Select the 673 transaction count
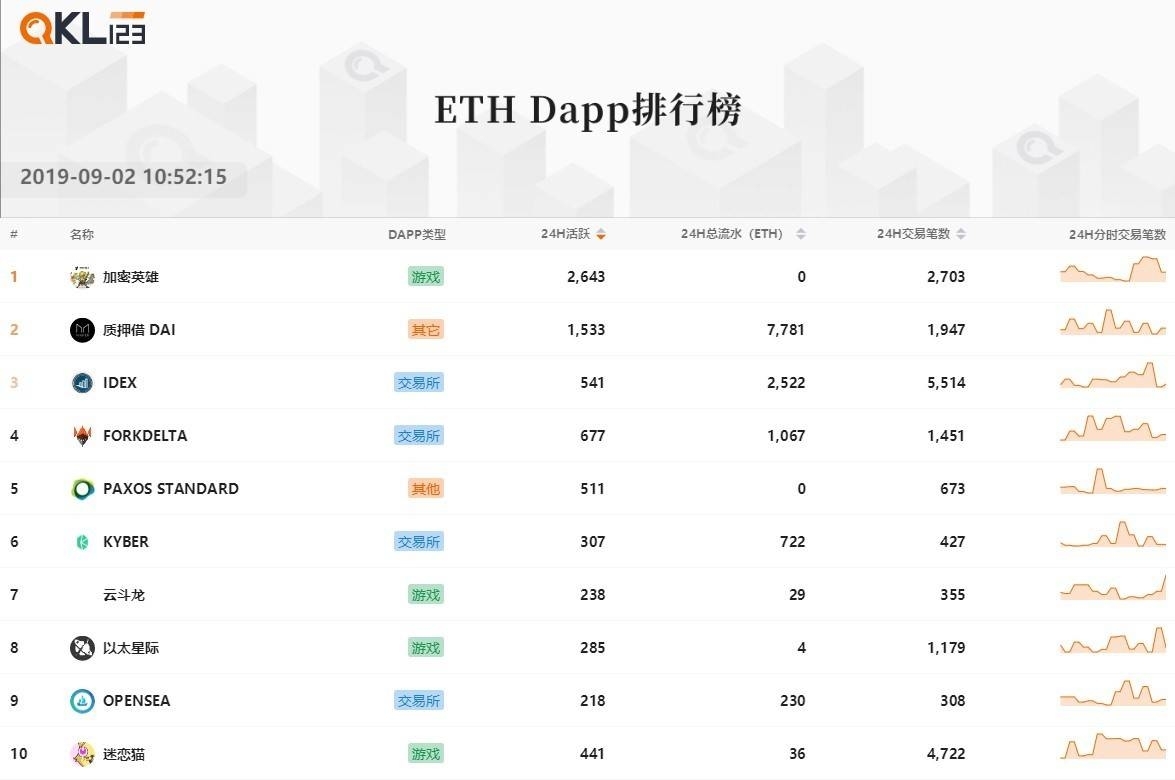This screenshot has width=1175, height=780. 952,489
